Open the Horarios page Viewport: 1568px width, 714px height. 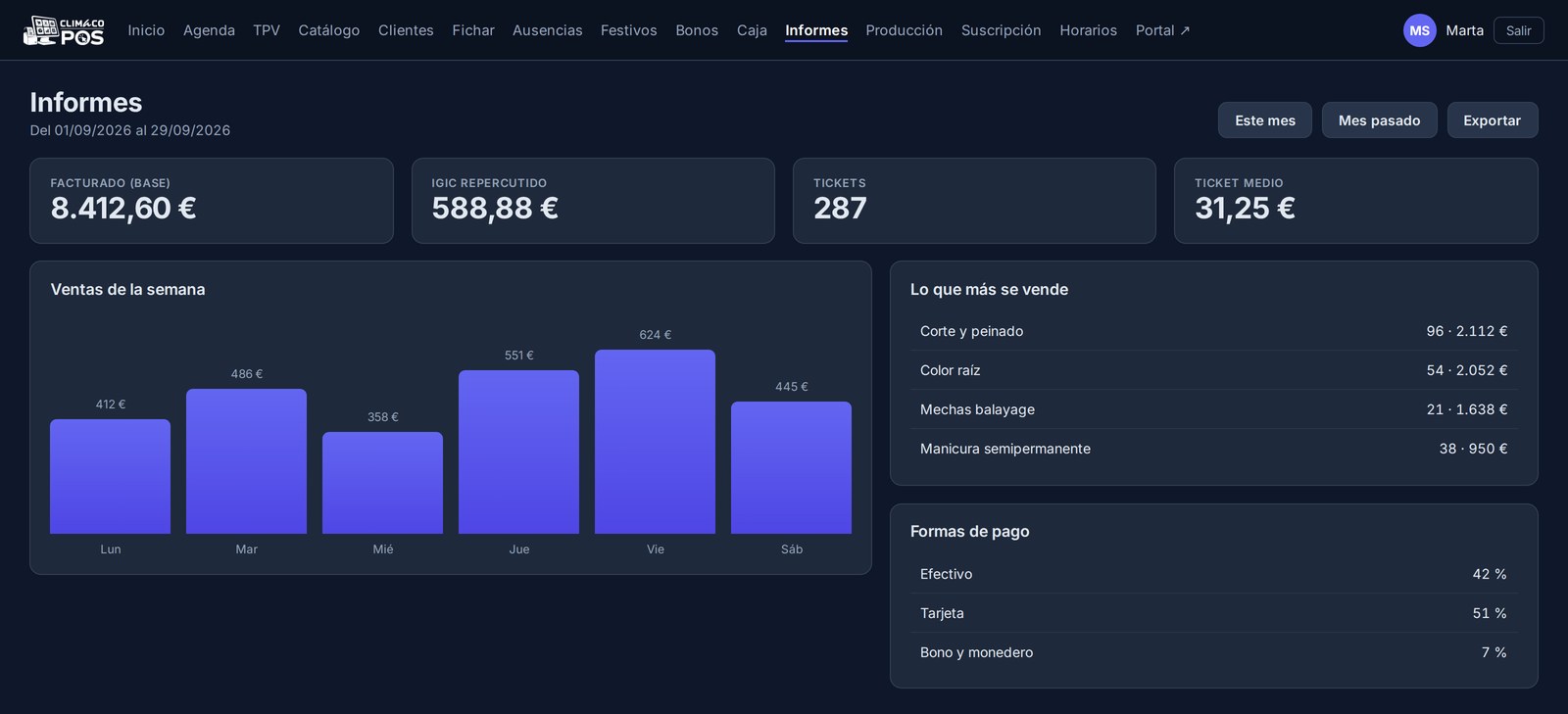(1089, 30)
